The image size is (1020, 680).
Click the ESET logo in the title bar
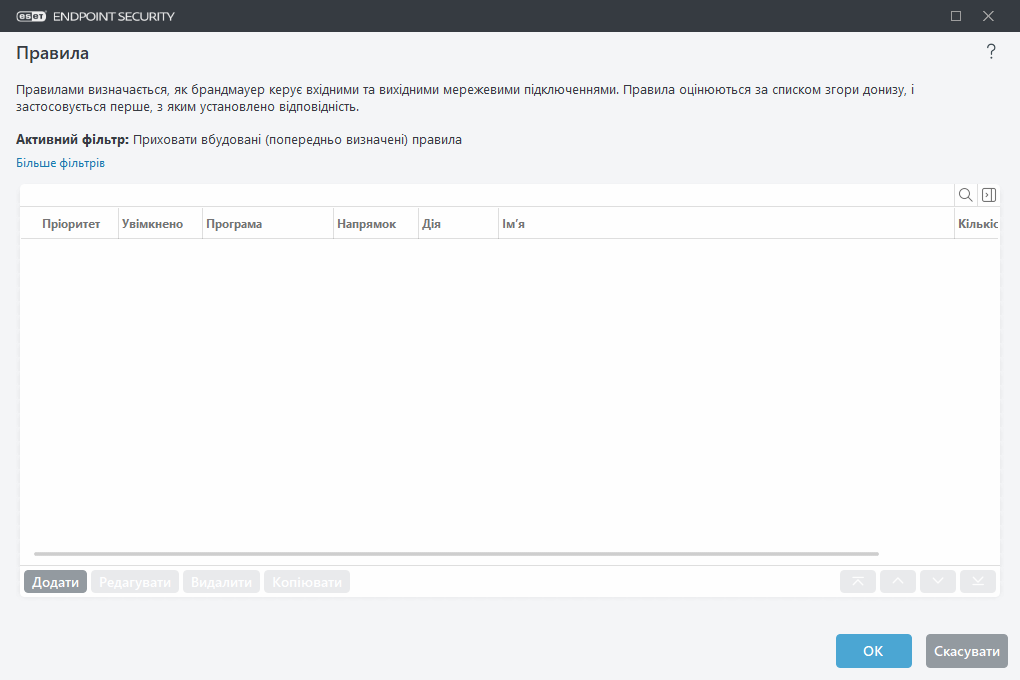32,16
